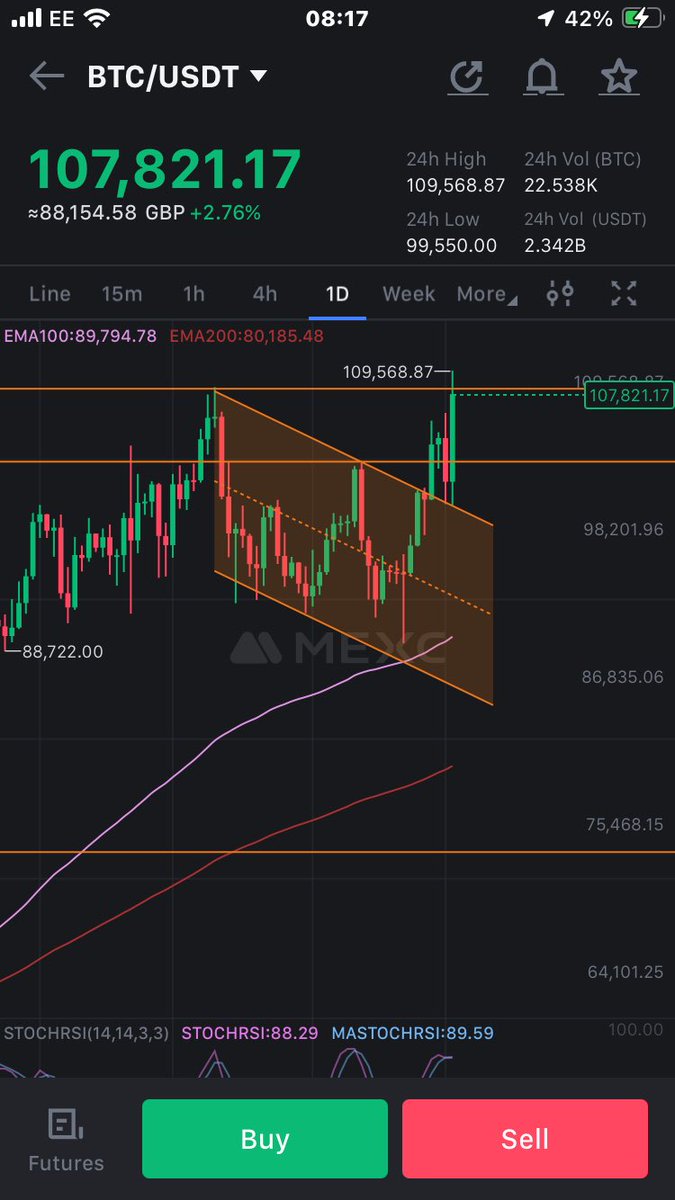Viewport: 675px width, 1200px height.
Task: Tap the STOCHRSI:88.29 value label
Action: coord(251,1033)
